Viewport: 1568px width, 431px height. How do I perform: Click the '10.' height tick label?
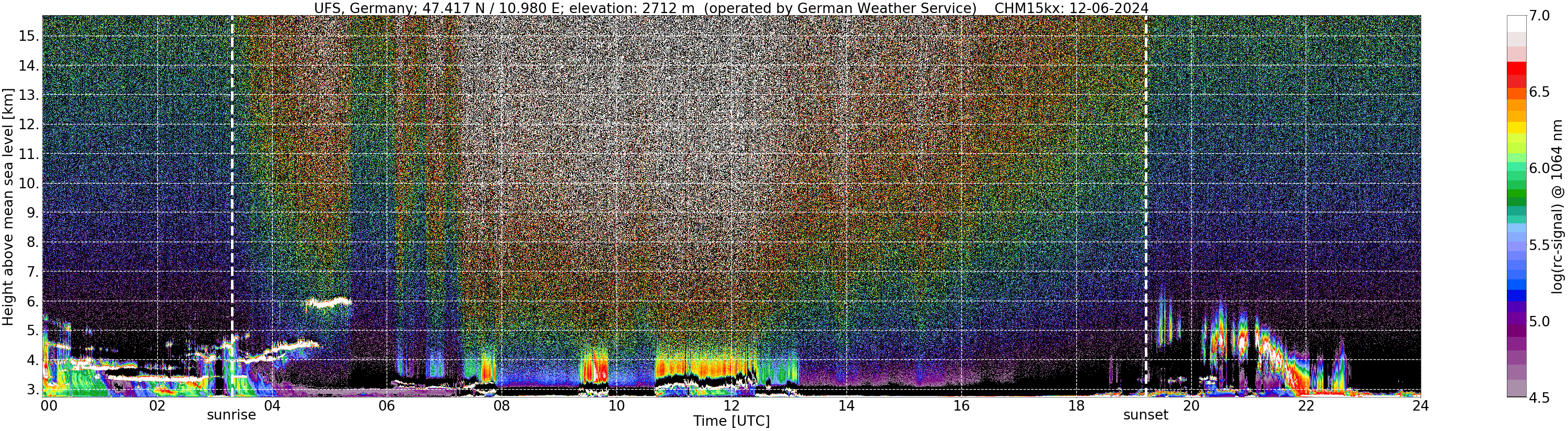coord(29,184)
